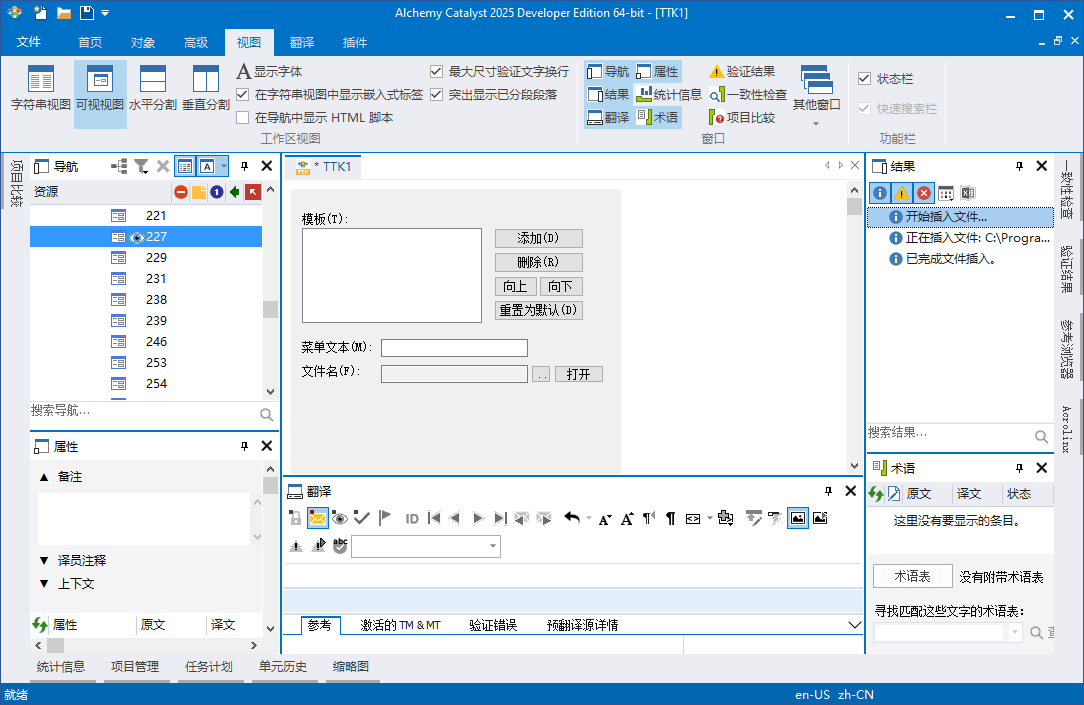Switch to the 激活的 TM & MT tab
The image size is (1084, 705).
(400, 626)
